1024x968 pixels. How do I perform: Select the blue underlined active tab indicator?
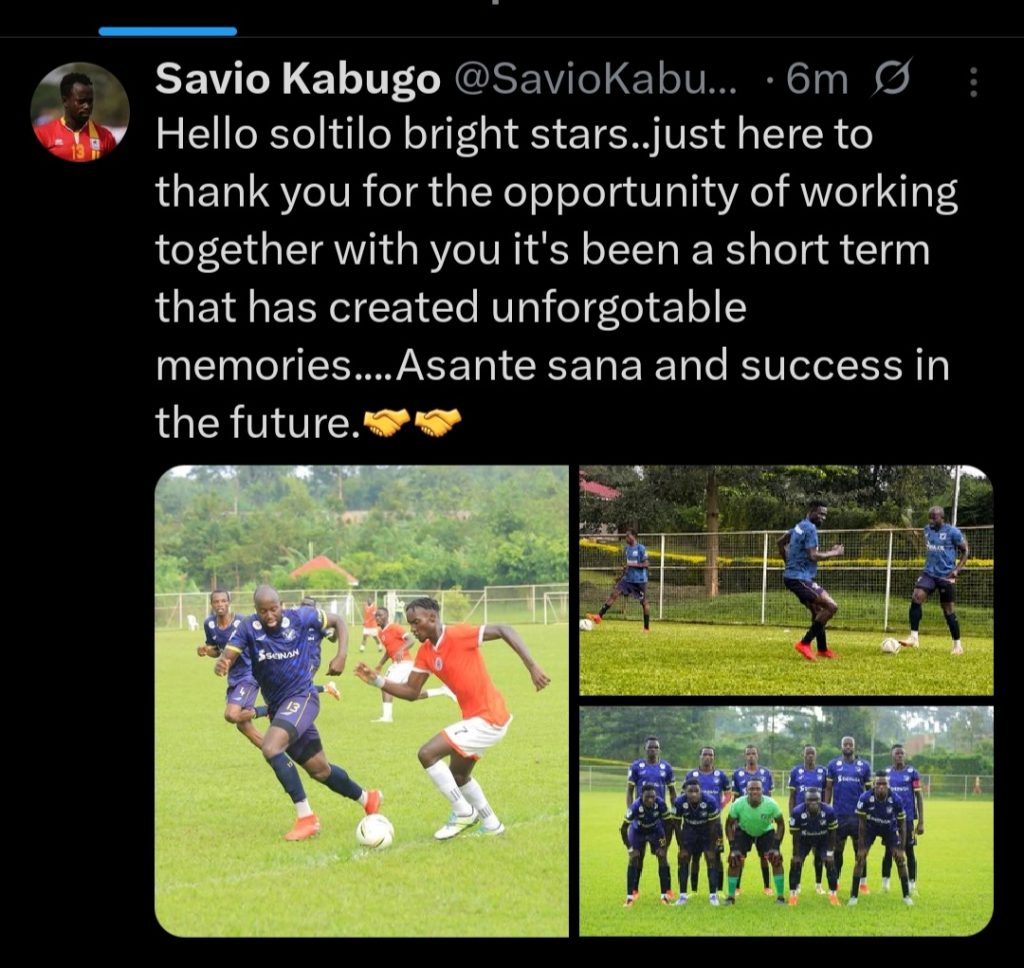click(x=168, y=31)
